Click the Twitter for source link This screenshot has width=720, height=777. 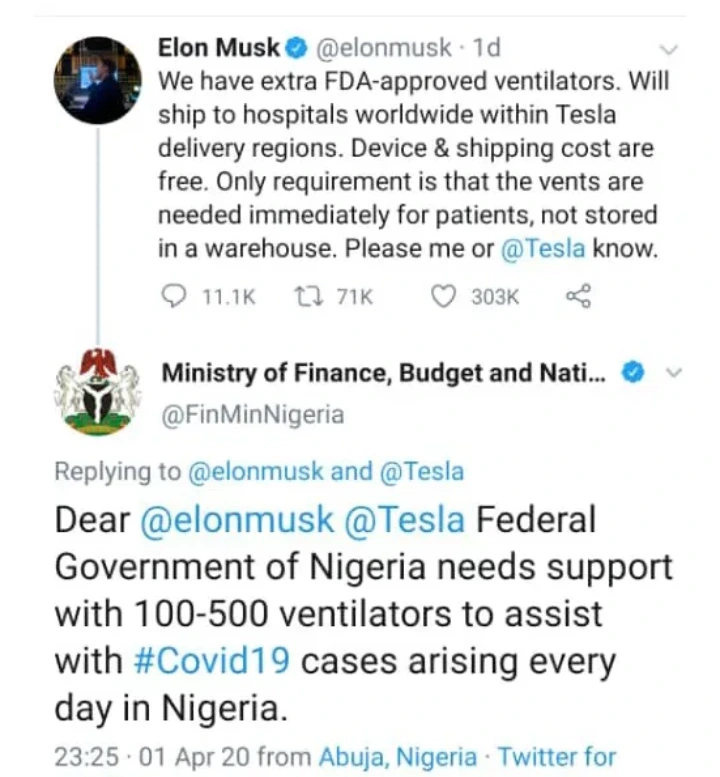click(557, 756)
